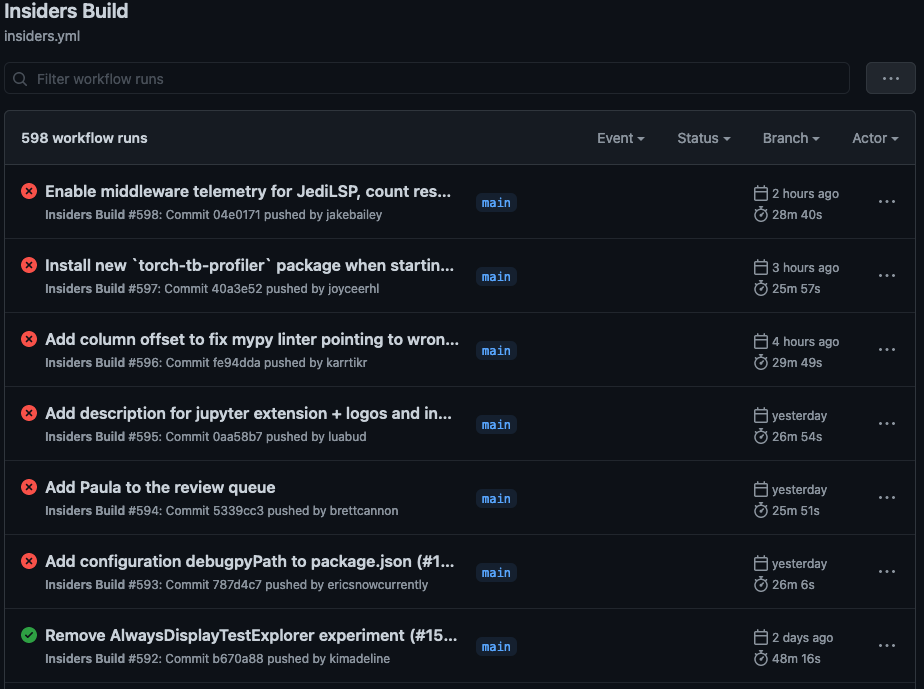Click the clock icon showing '48m 16s' duration
Image resolution: width=924 pixels, height=689 pixels.
pos(760,658)
